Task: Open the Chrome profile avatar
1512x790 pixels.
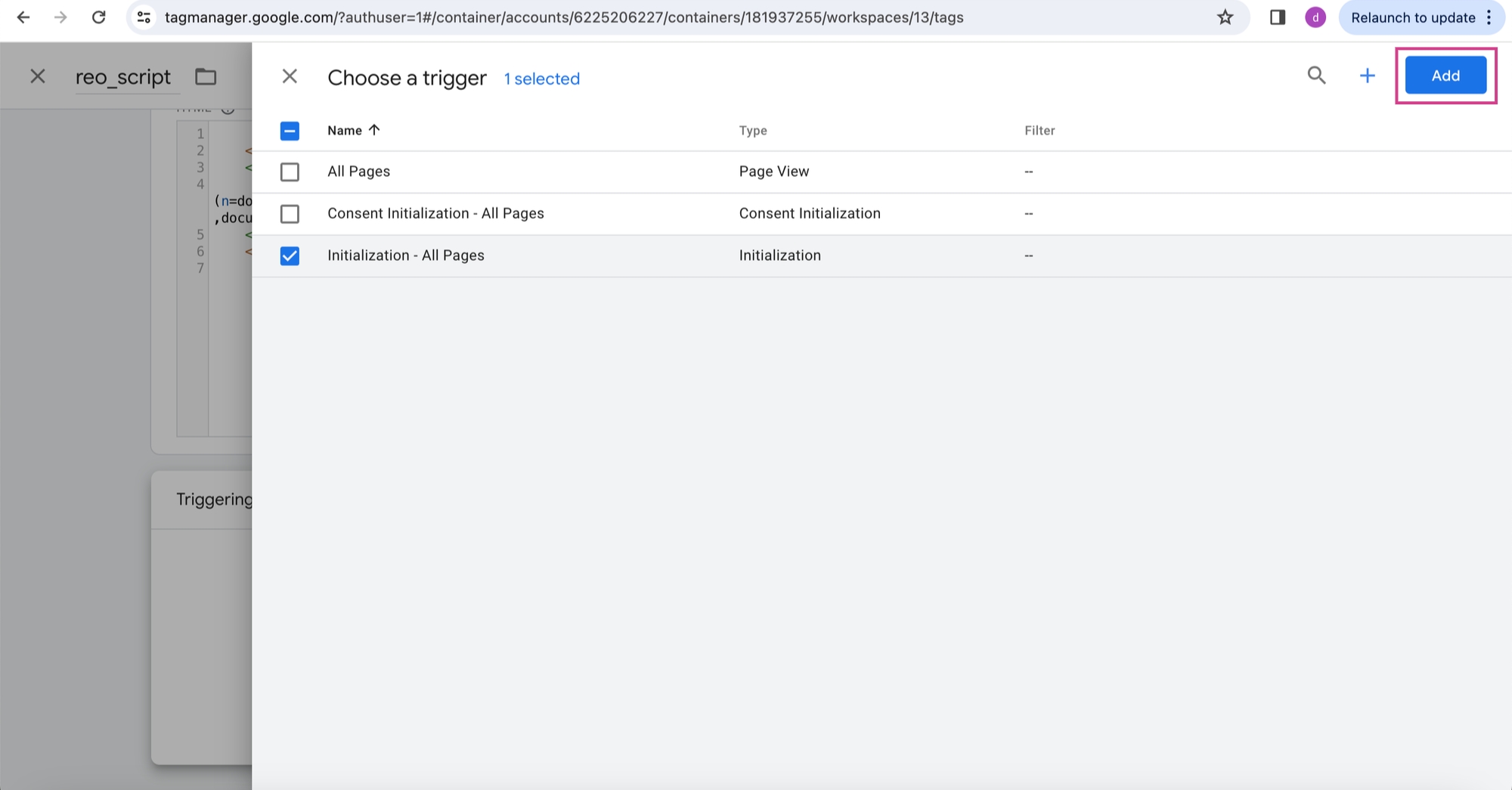Action: (x=1315, y=17)
